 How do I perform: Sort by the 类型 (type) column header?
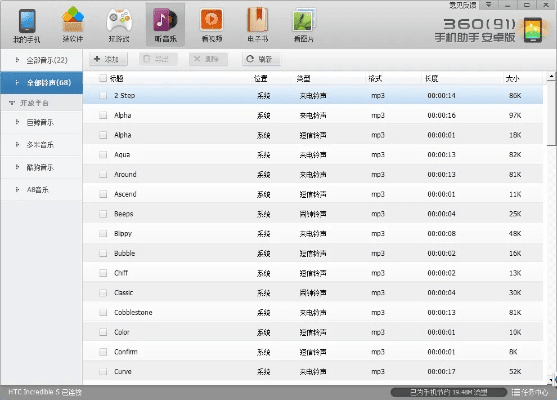pos(304,79)
